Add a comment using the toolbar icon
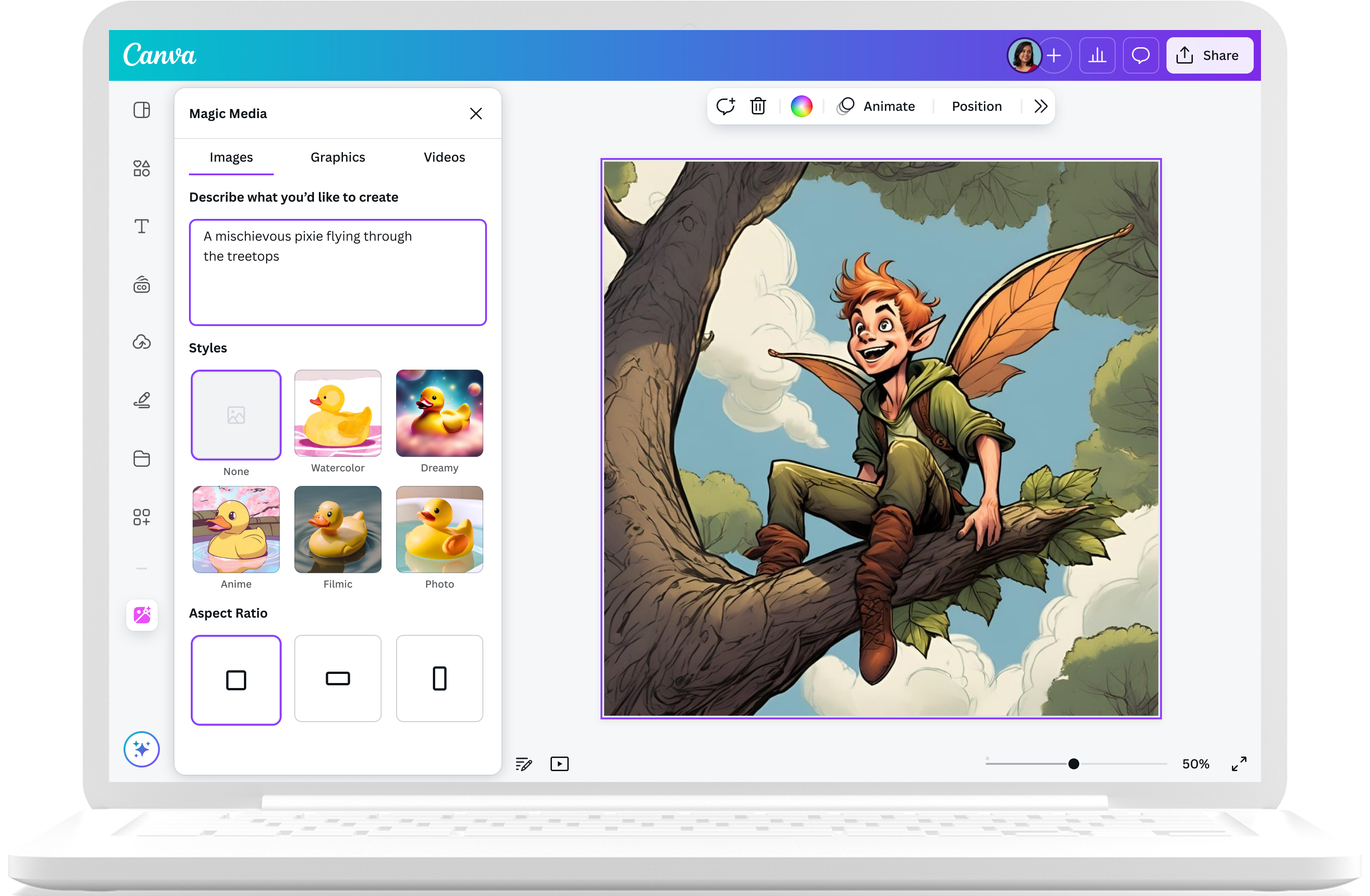1370x896 pixels. coord(725,106)
